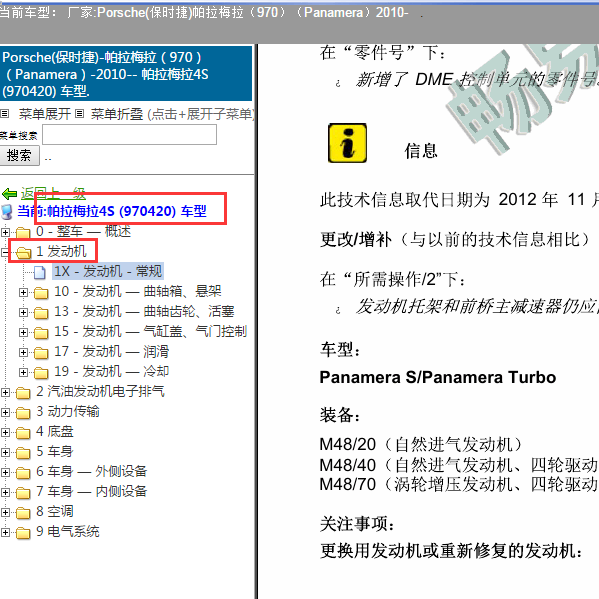This screenshot has width=599, height=599.
Task: Expand 19 - 发动机 — 冷却 node
Action: tap(23, 372)
